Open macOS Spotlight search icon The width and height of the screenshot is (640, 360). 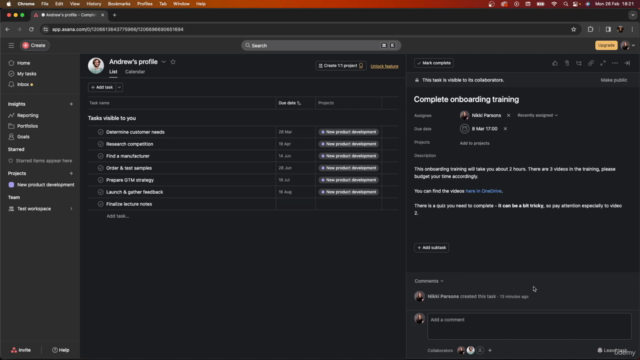(x=565, y=4)
